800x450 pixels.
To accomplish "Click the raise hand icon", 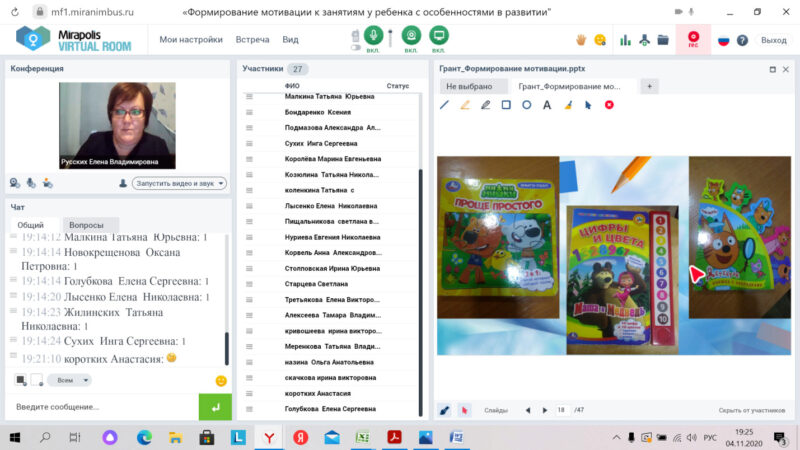I will click(x=581, y=40).
